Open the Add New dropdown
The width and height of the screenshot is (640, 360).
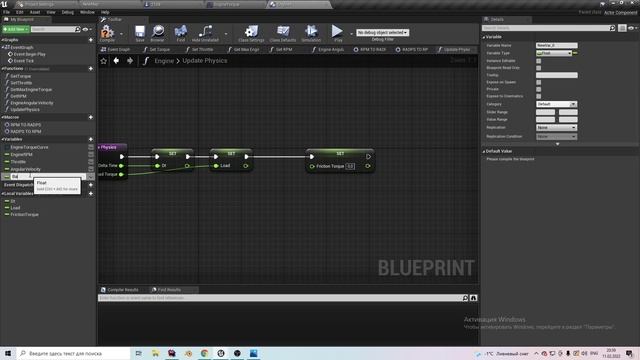[x=16, y=29]
